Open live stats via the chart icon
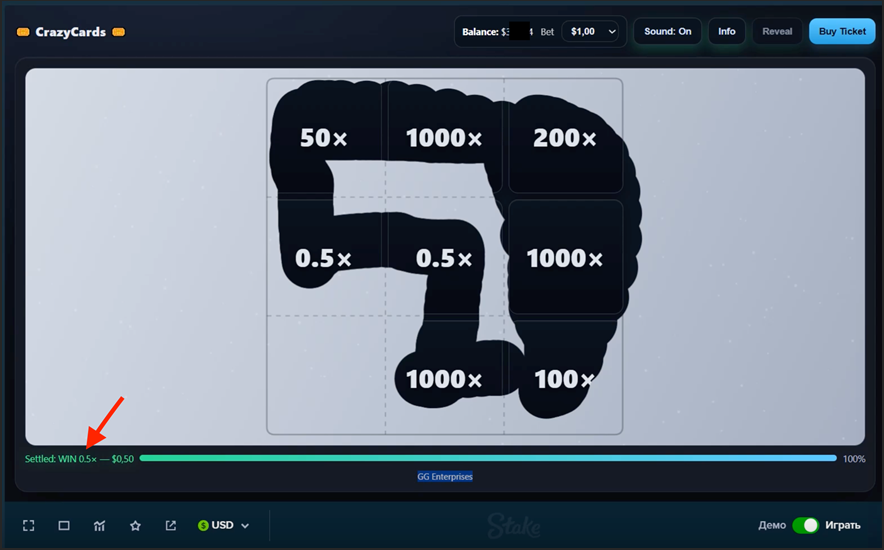The width and height of the screenshot is (884, 550). click(x=100, y=525)
